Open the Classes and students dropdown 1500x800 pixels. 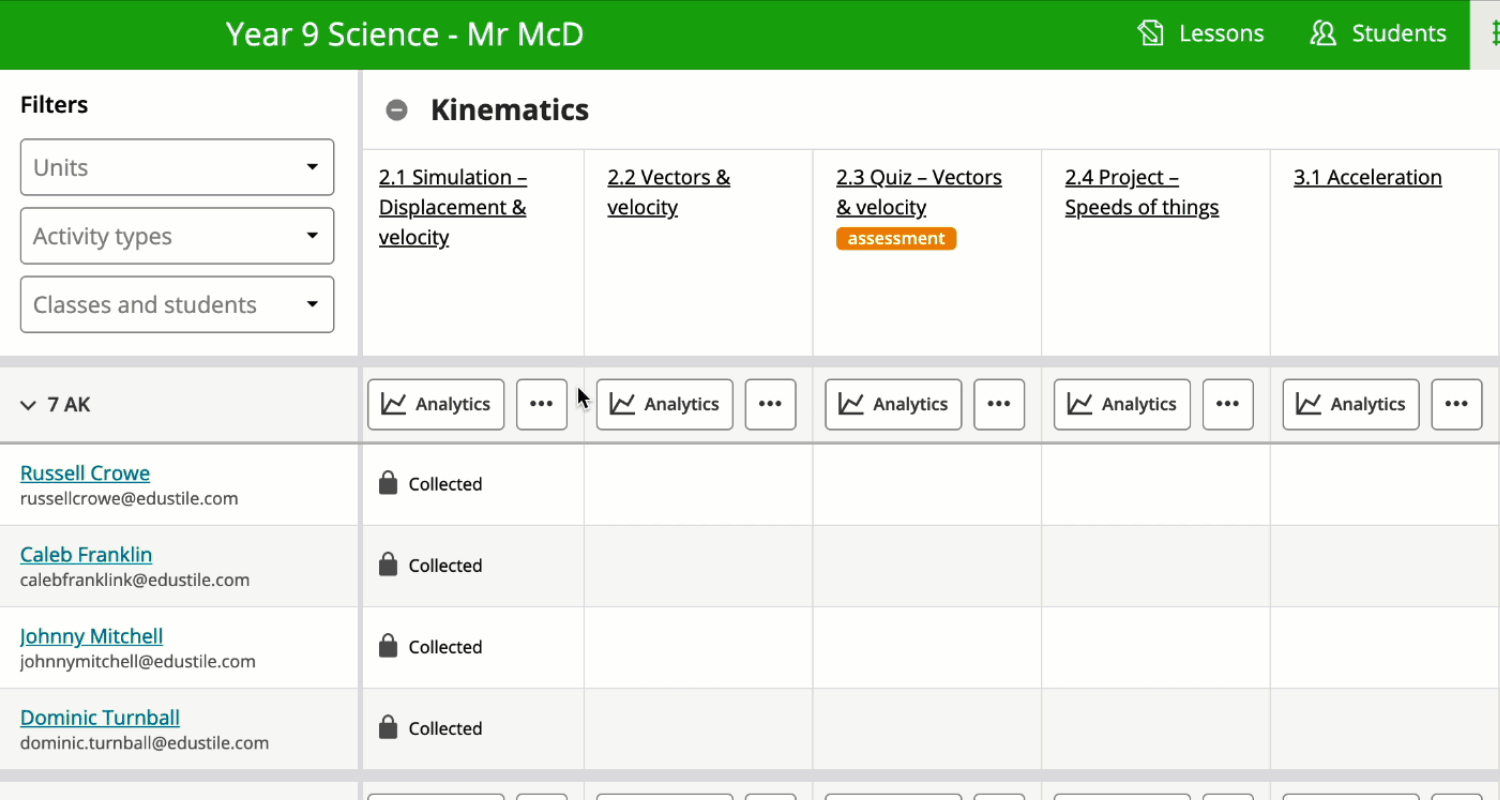tap(177, 305)
